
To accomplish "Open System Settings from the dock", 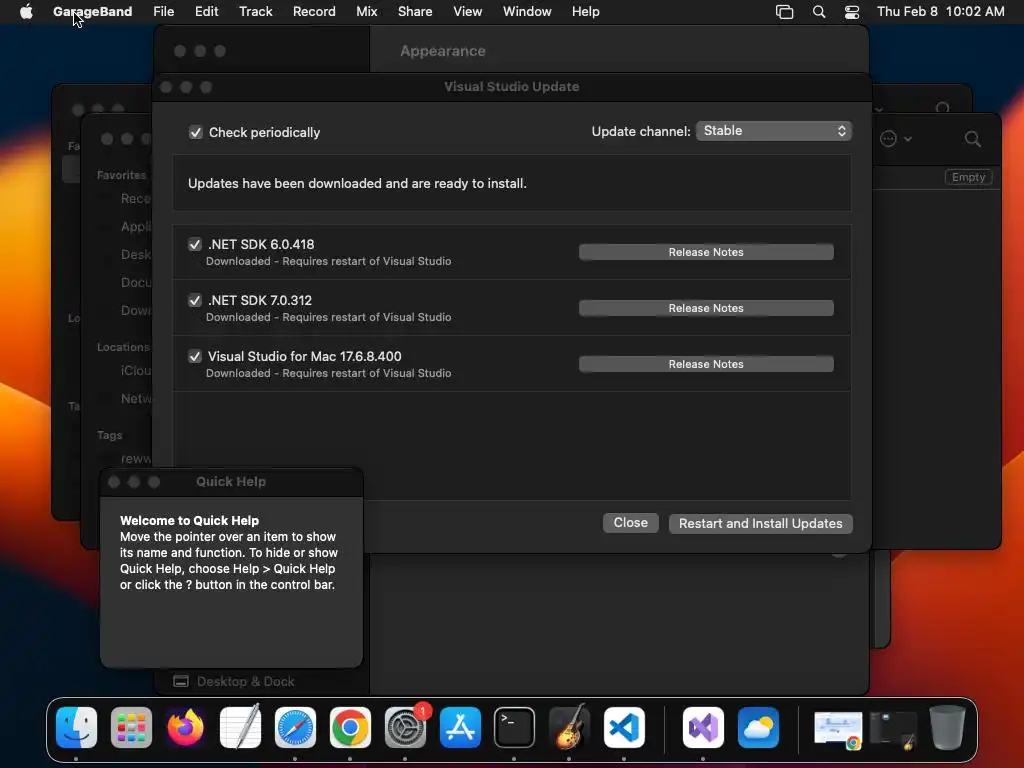I will click(405, 727).
